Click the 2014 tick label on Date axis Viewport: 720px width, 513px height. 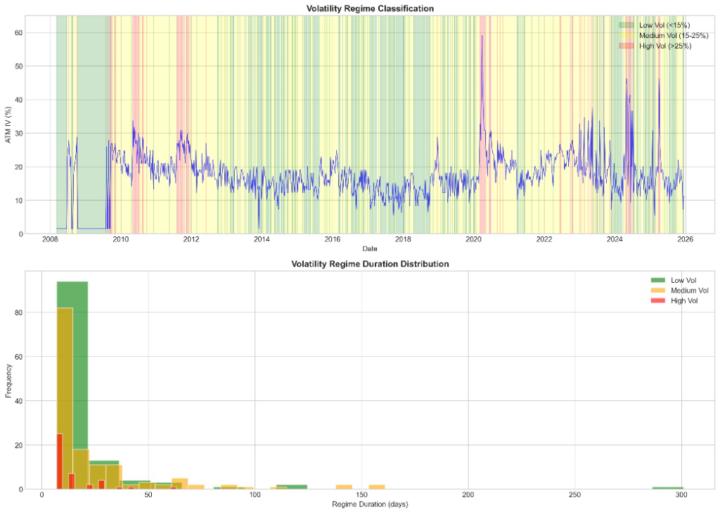(262, 239)
